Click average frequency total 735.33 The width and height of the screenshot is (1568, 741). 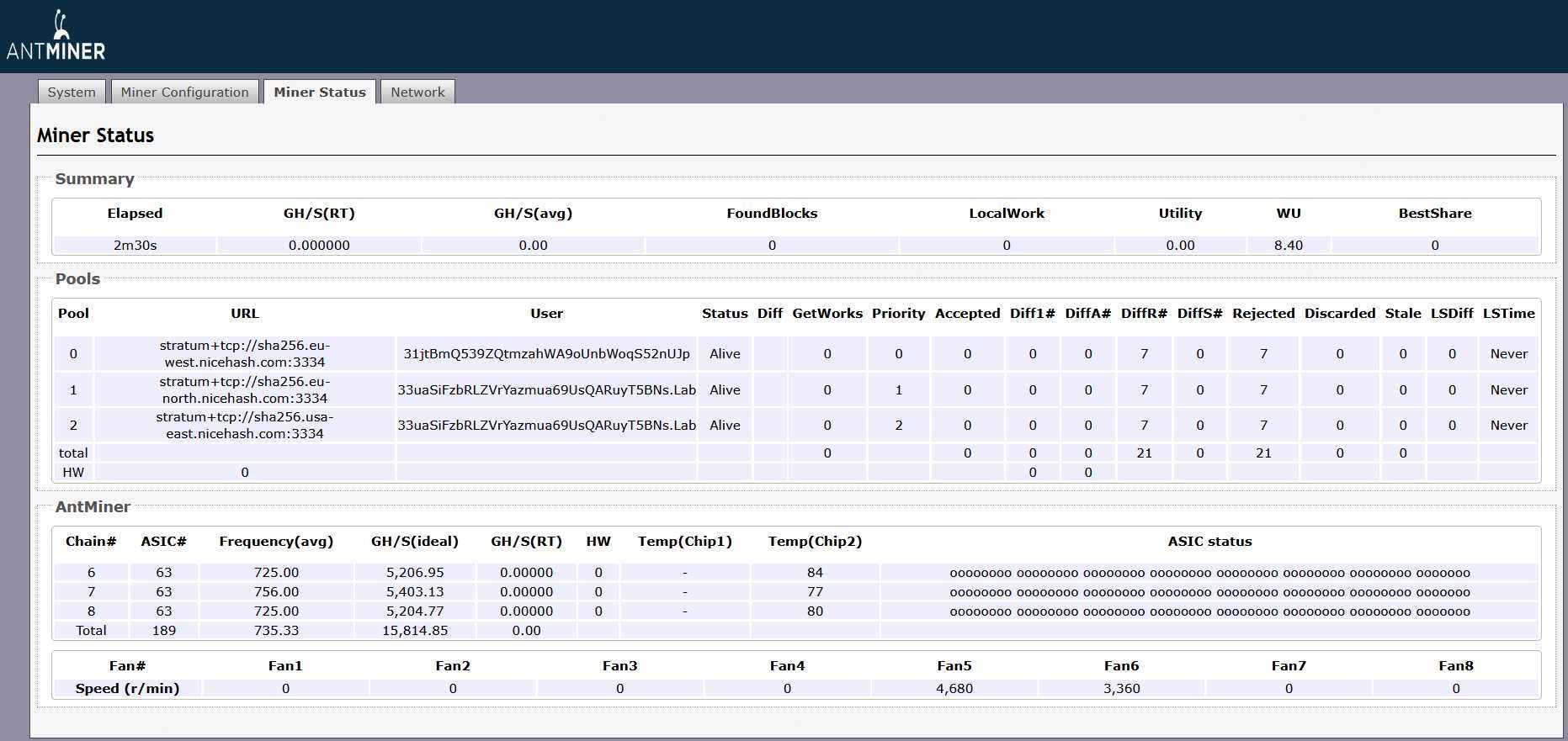click(x=276, y=631)
